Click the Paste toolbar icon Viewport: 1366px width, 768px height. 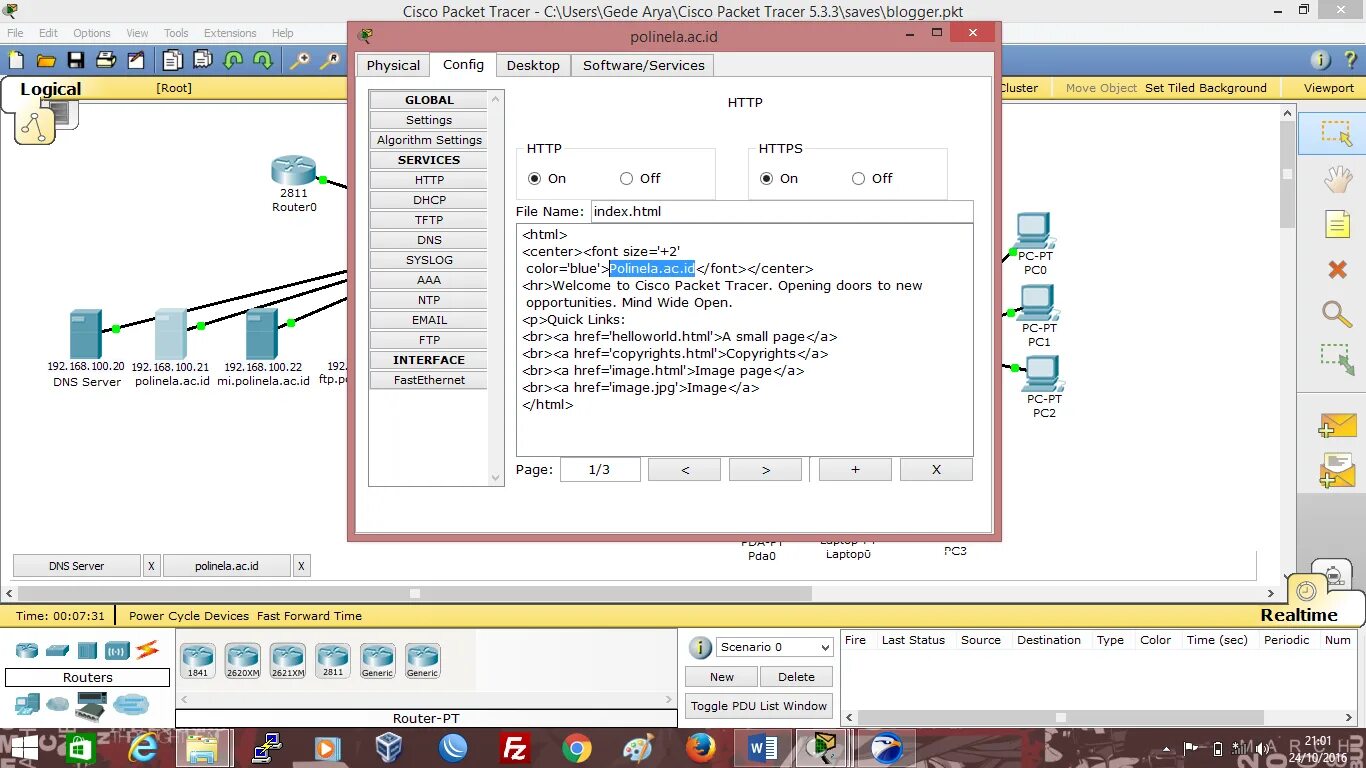pyautogui.click(x=204, y=60)
